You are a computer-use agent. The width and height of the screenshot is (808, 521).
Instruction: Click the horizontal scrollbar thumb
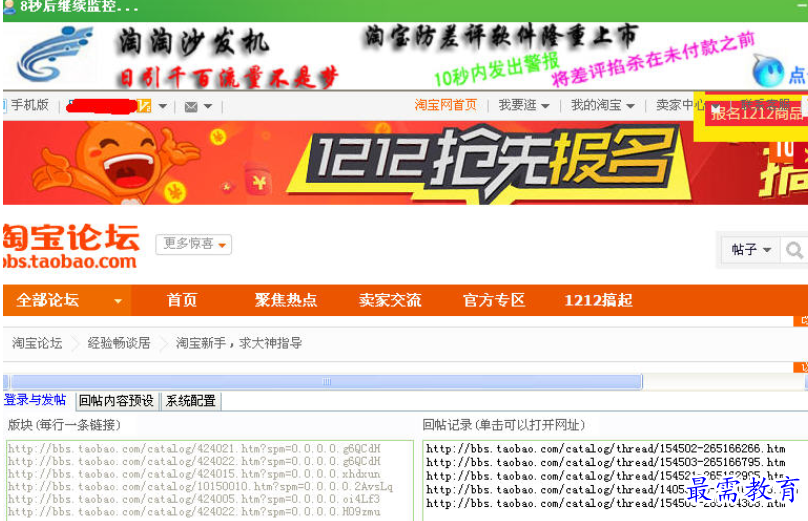(326, 382)
